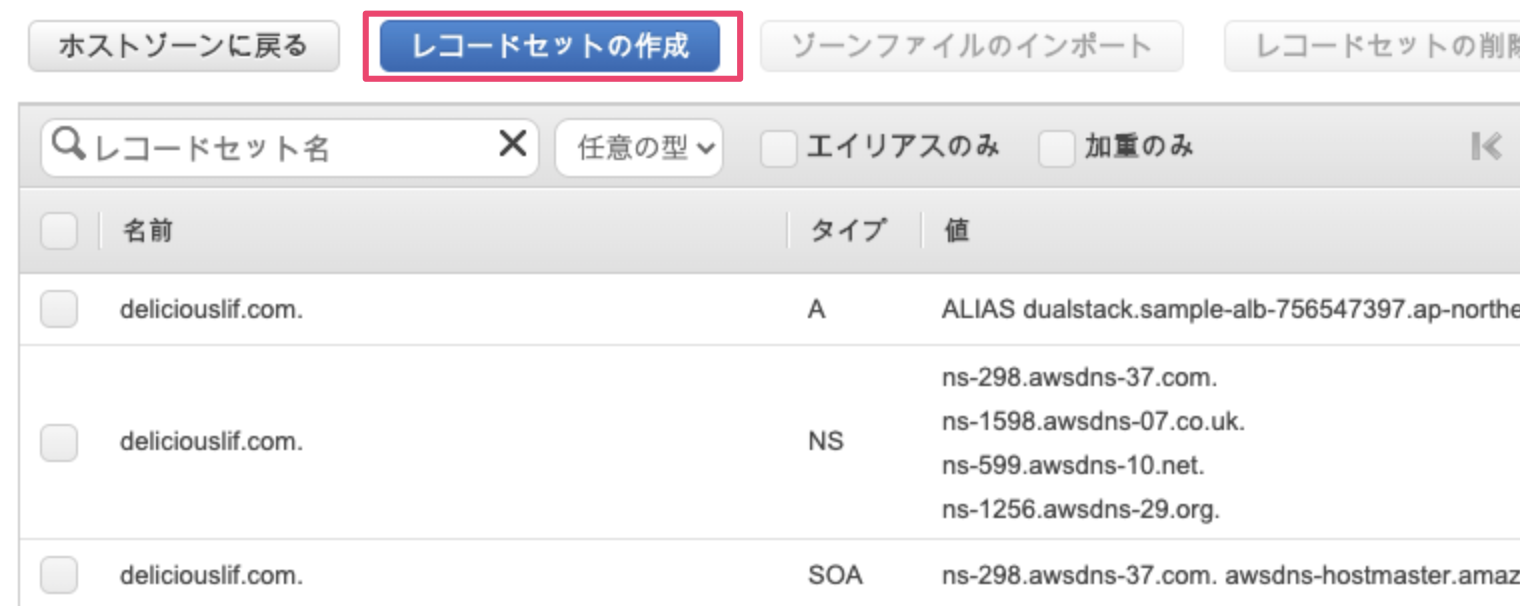This screenshot has height=606, width=1520.
Task: Go to first page arrow icon
Action: pos(1486,147)
